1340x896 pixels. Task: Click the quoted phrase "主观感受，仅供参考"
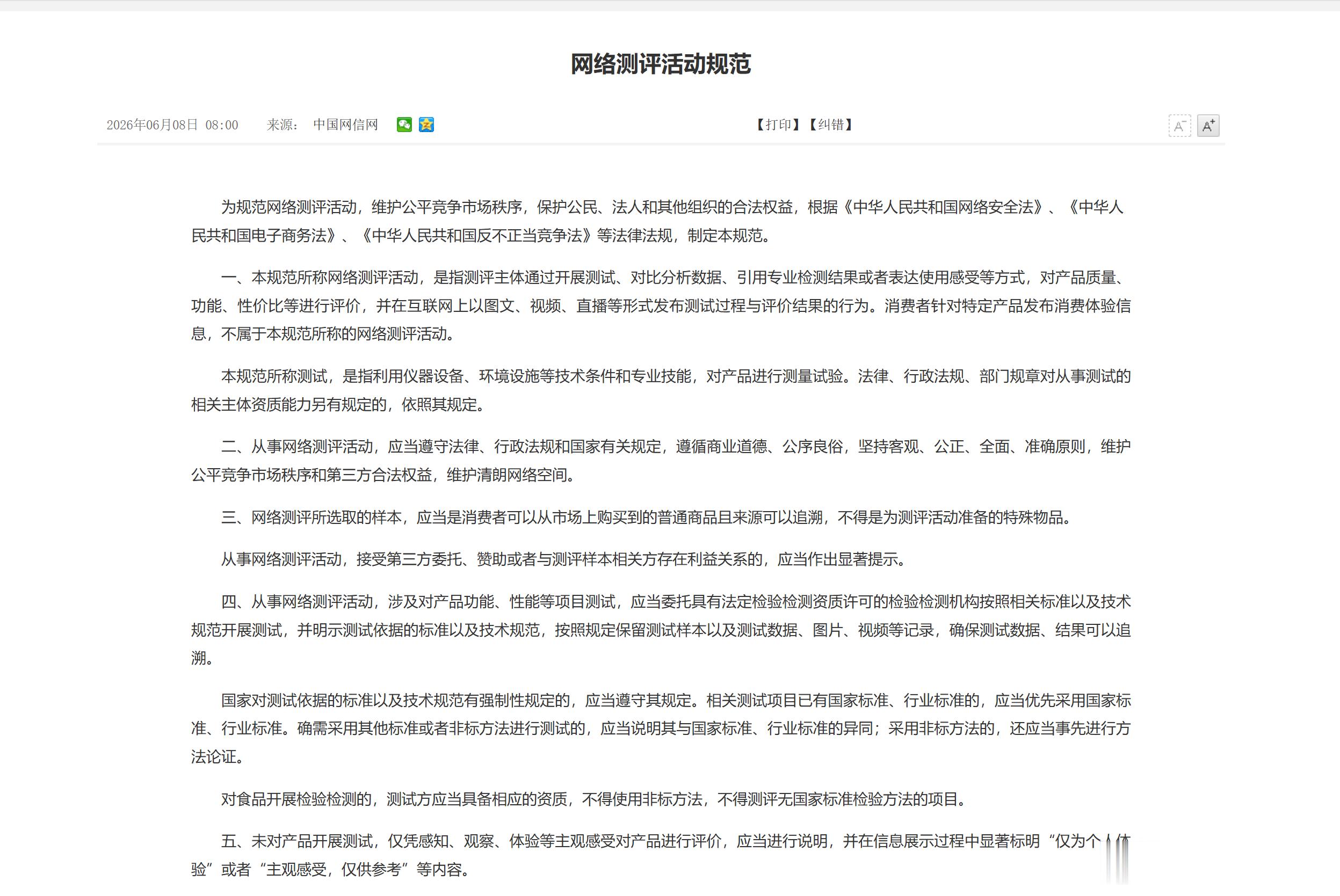(334, 870)
